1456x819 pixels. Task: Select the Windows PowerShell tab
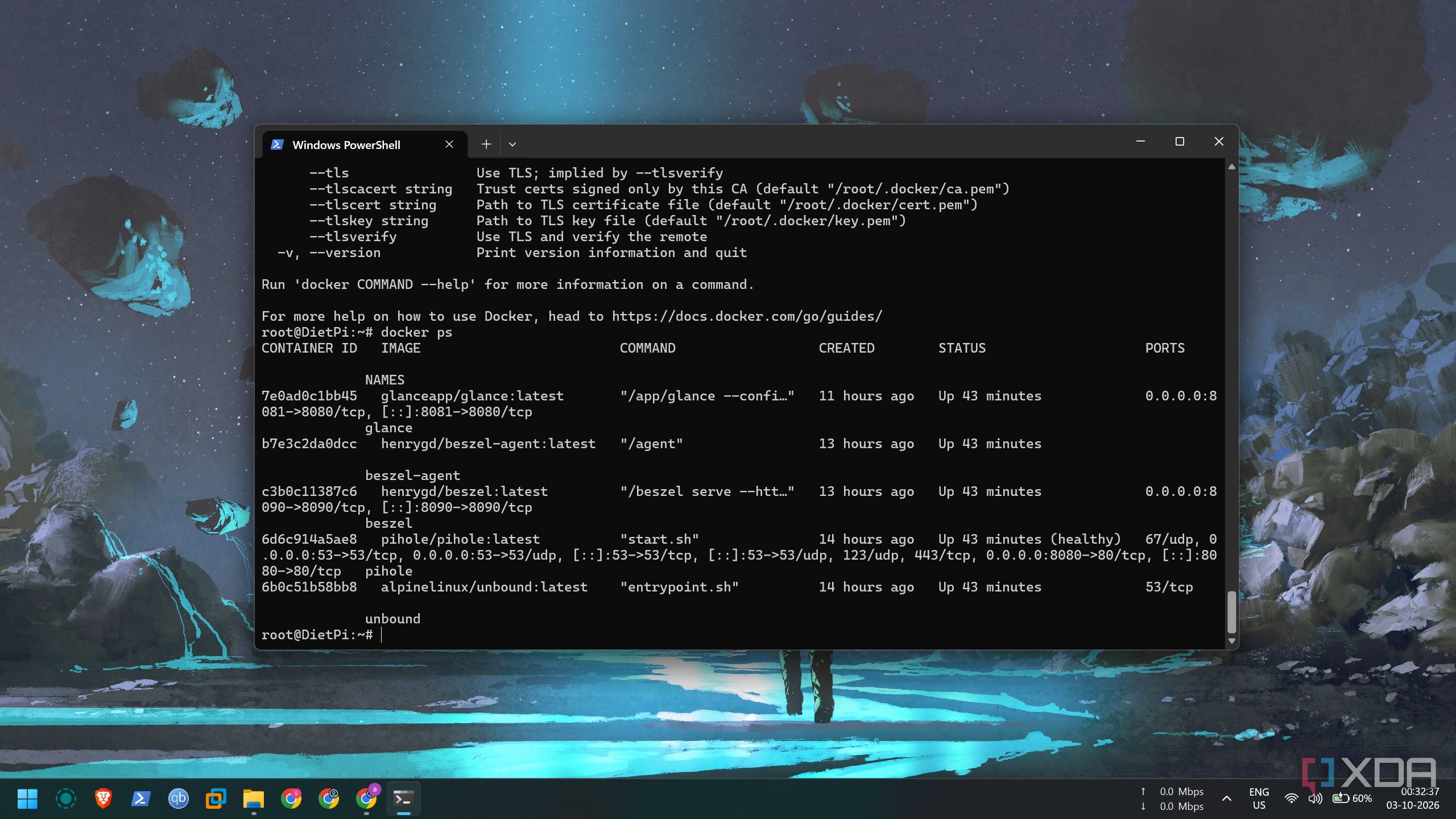point(365,144)
